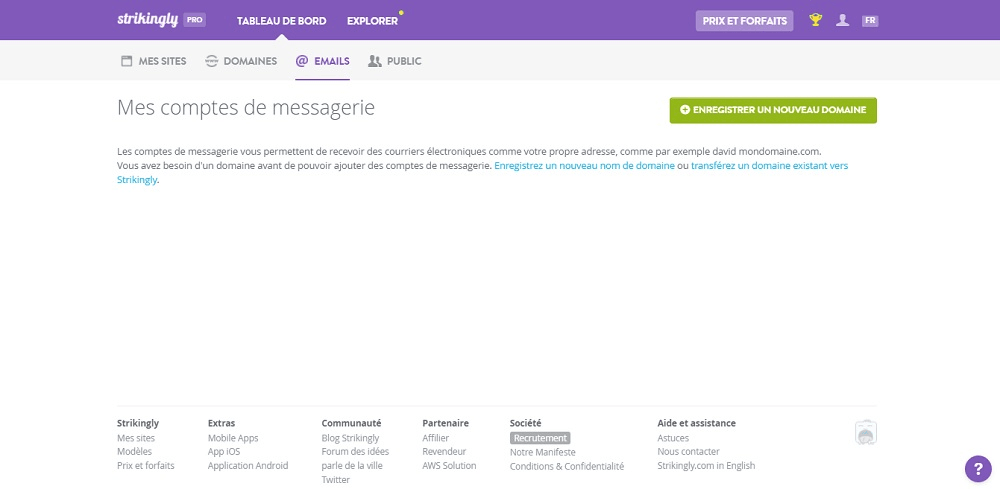Click Enregistrer un nouveau domaine button
The height and width of the screenshot is (489, 1000).
(x=773, y=110)
